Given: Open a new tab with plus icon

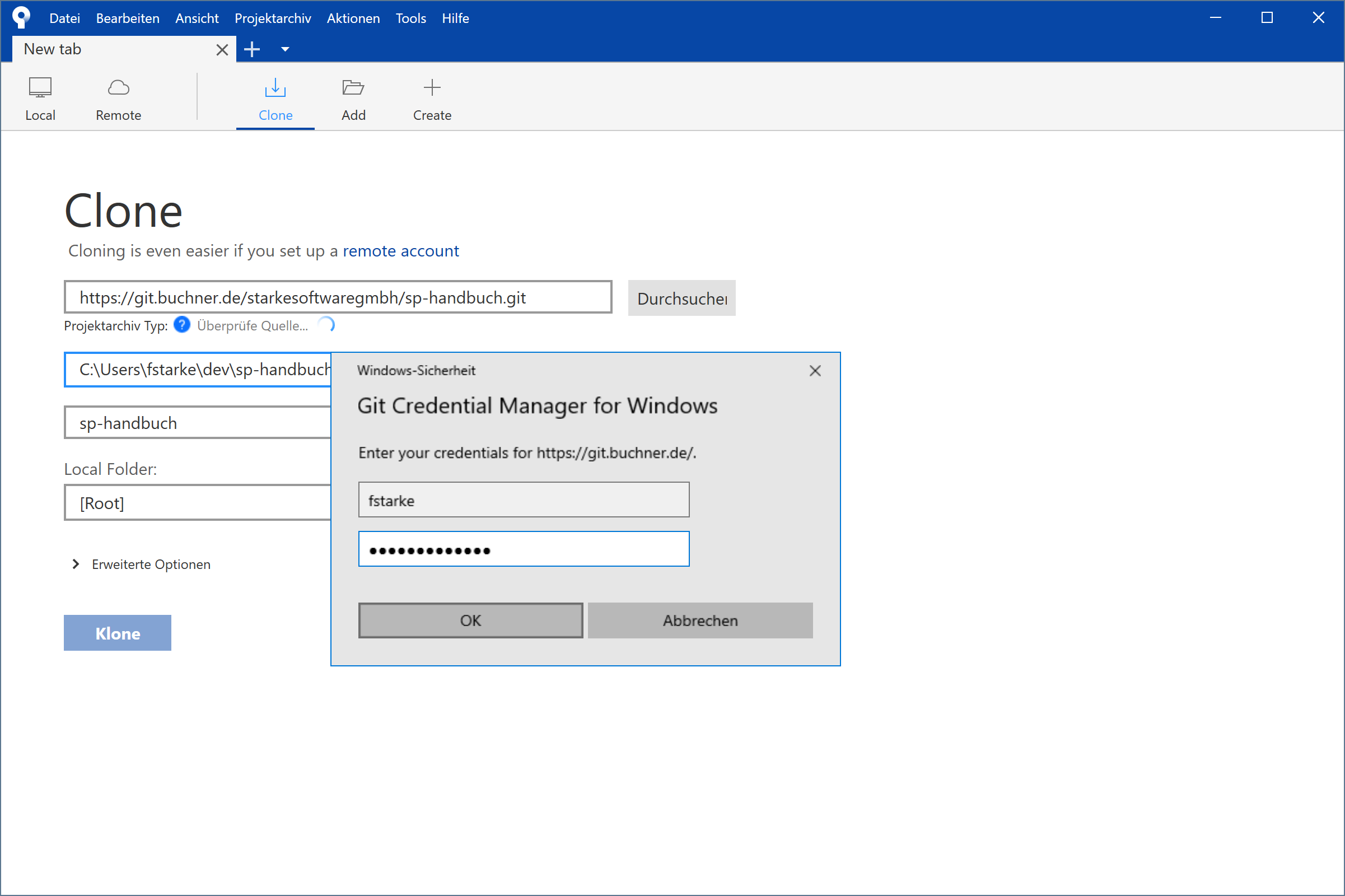Looking at the screenshot, I should click(x=252, y=50).
